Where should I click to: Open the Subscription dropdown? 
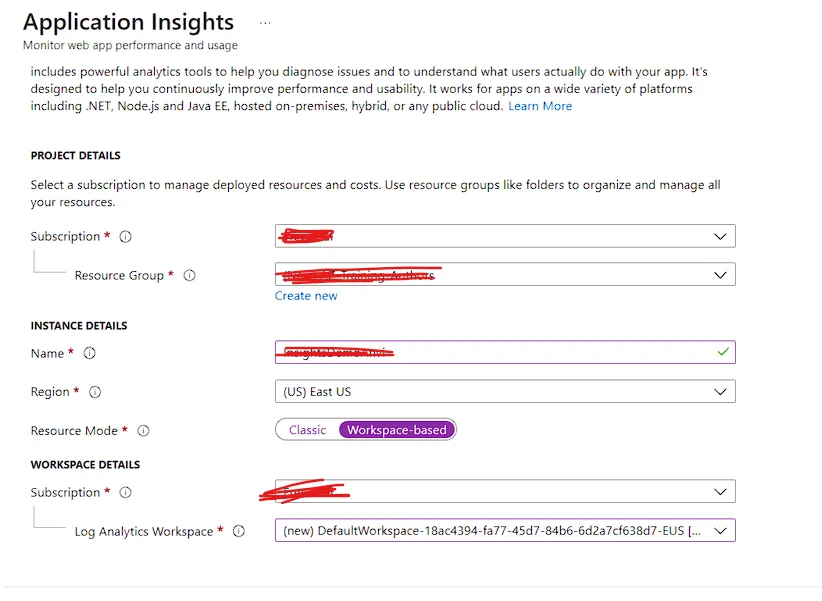point(720,236)
